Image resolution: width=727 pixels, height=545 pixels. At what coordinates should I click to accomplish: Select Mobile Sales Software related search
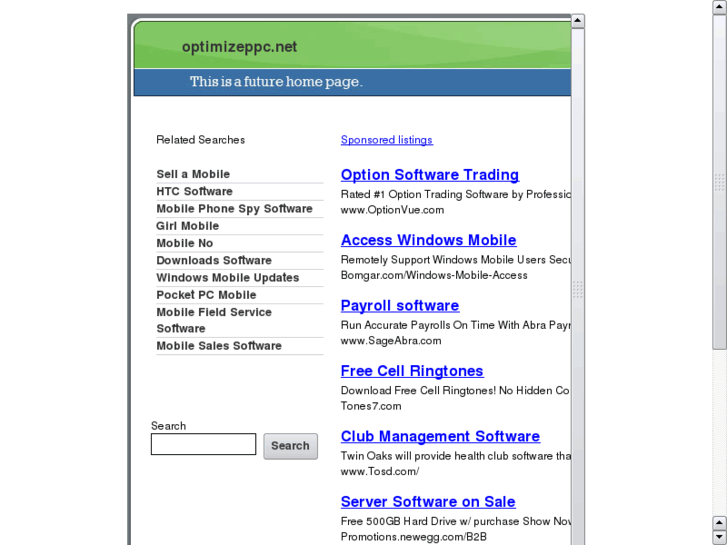click(x=219, y=346)
